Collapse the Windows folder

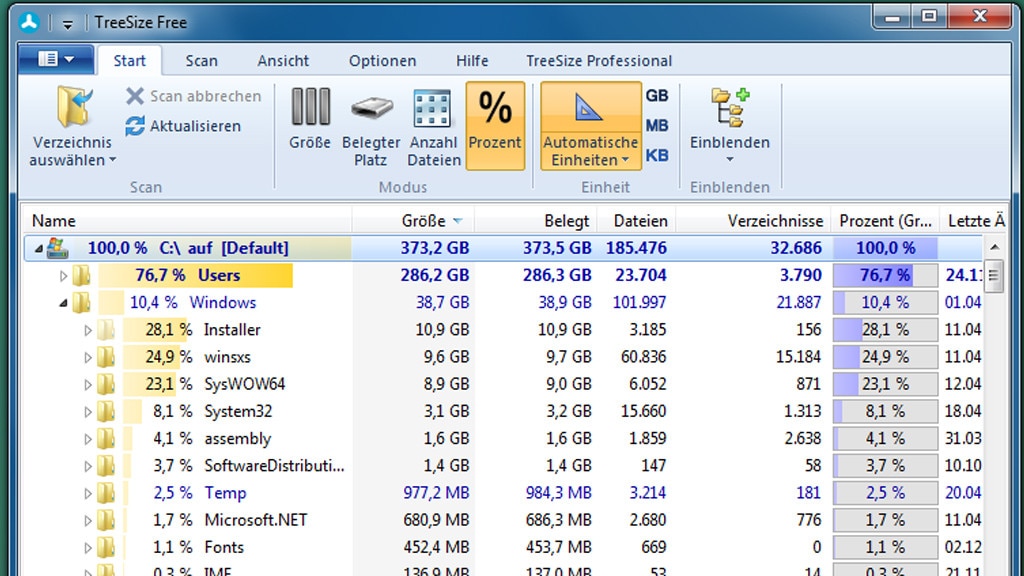point(63,303)
